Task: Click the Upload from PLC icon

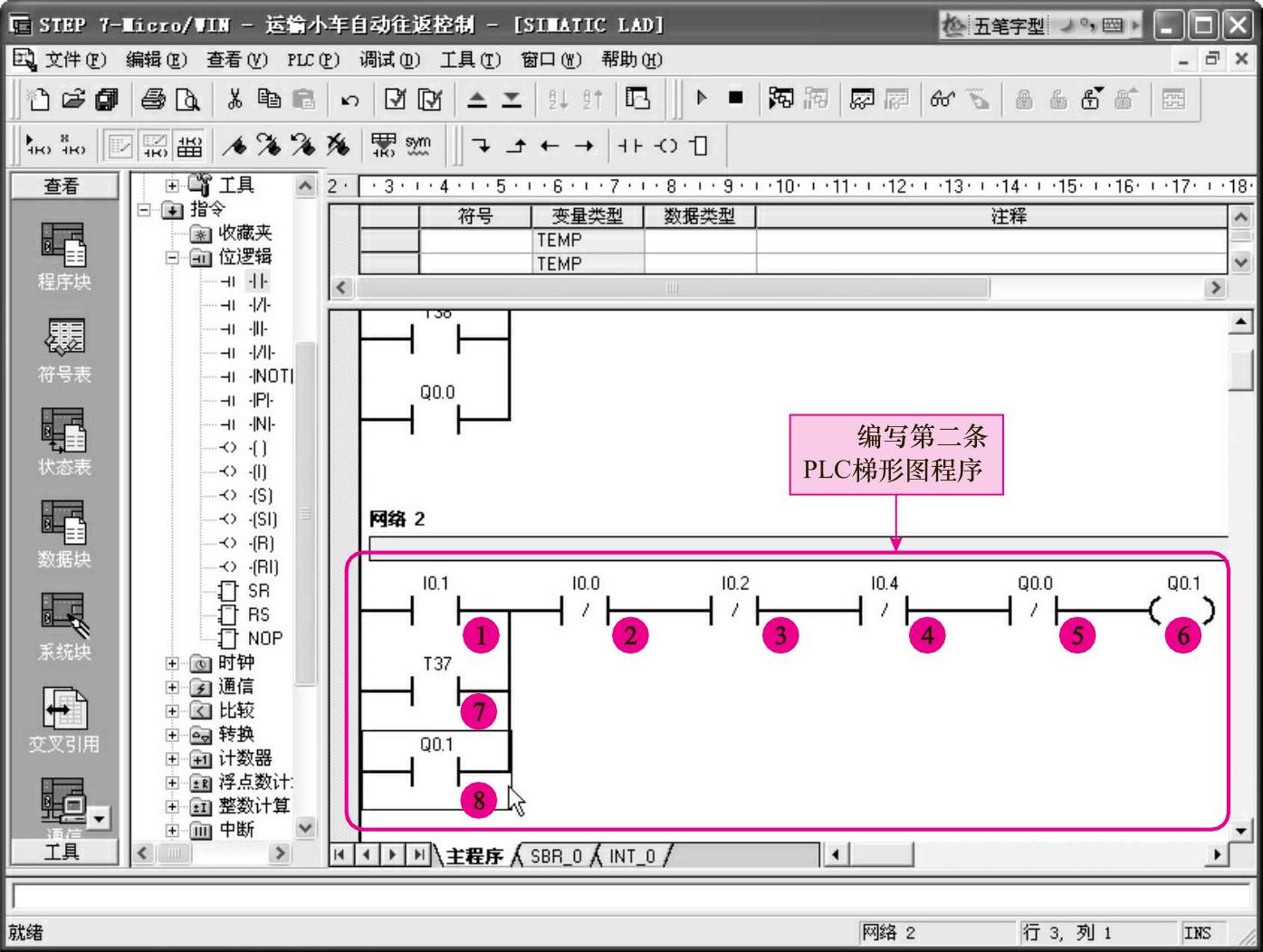Action: tap(477, 99)
